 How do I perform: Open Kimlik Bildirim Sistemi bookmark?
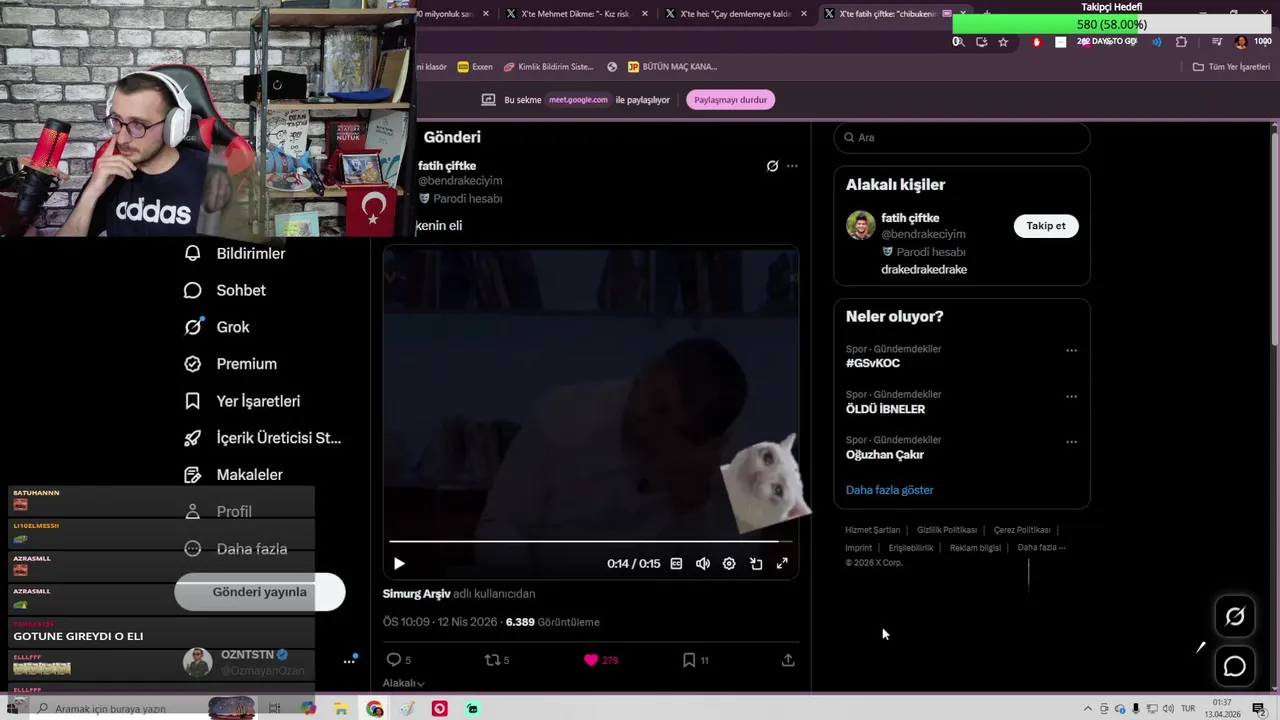549,67
